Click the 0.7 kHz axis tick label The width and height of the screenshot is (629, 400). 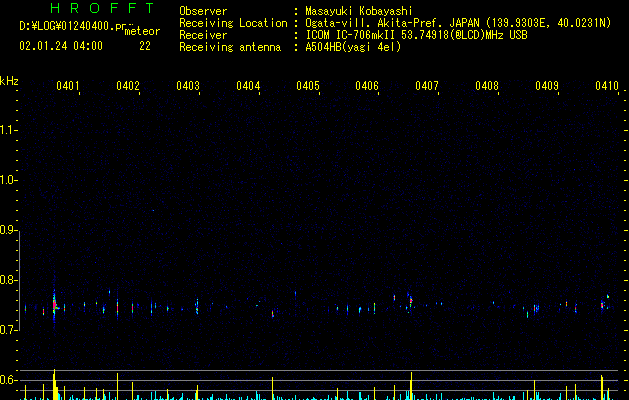click(x=8, y=330)
